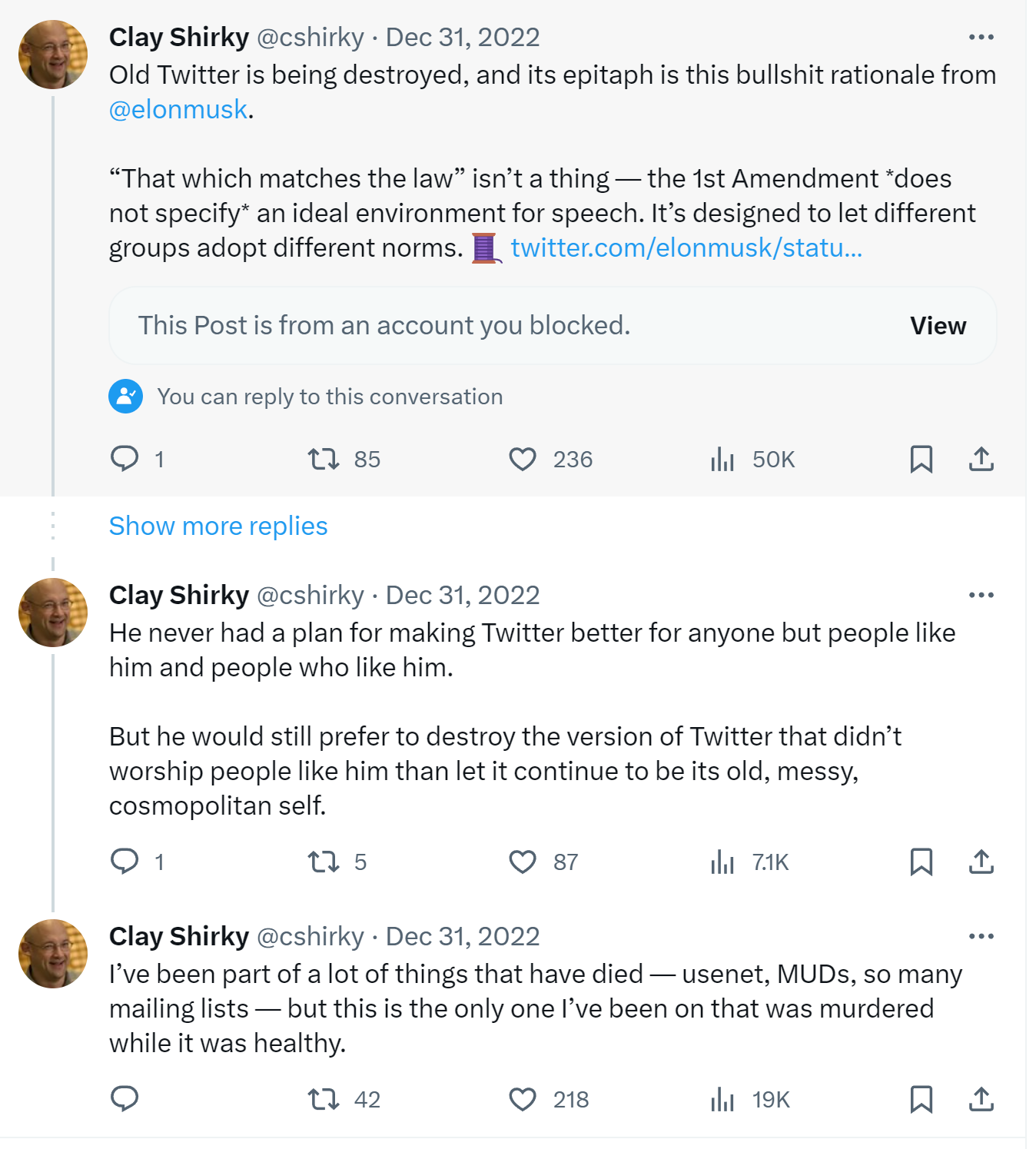Open the twitter.com/elonmusk status link
Screen dimensions: 1036x1149
[x=686, y=247]
